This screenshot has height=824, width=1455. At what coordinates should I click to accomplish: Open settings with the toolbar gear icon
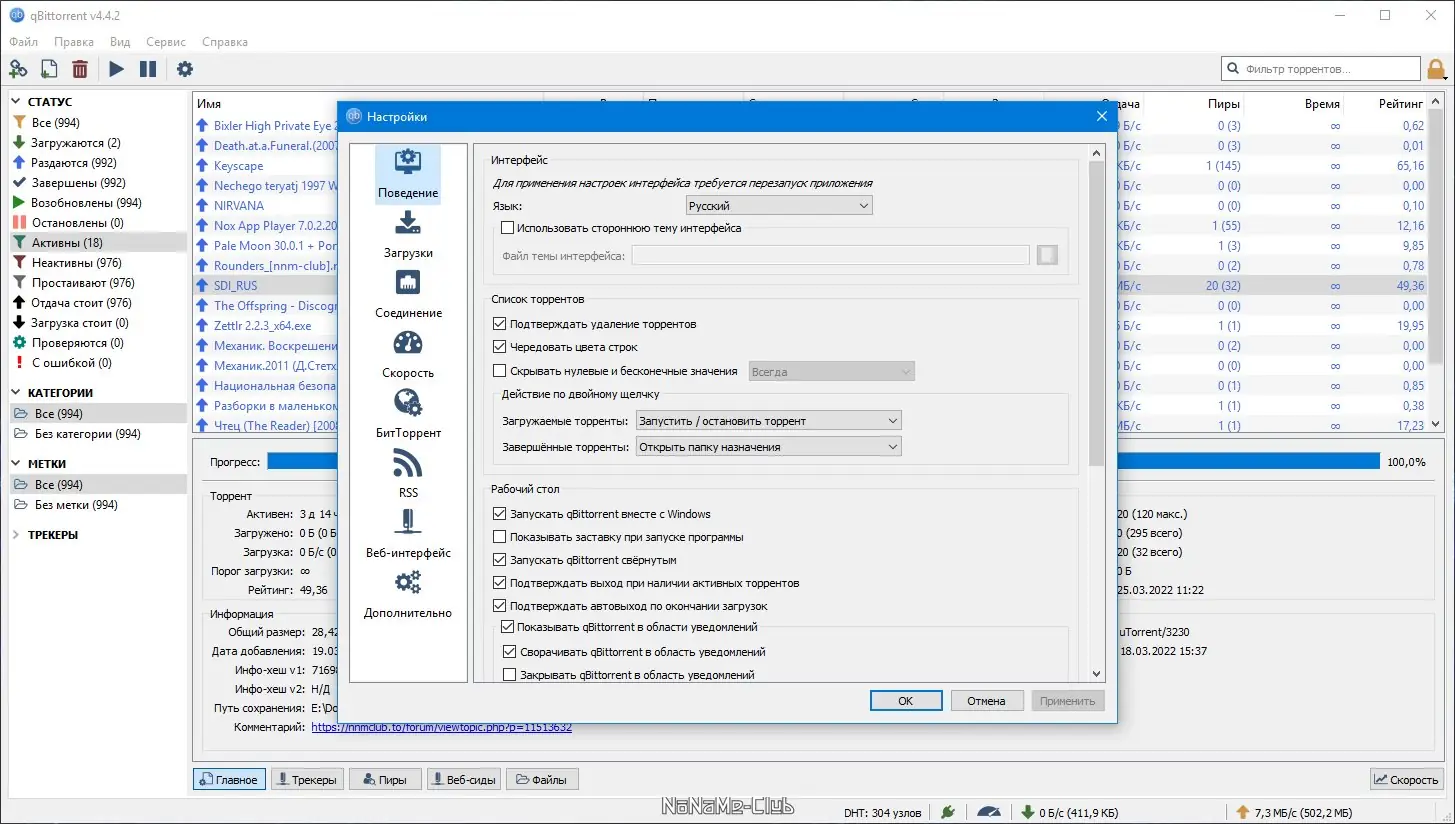(x=185, y=69)
